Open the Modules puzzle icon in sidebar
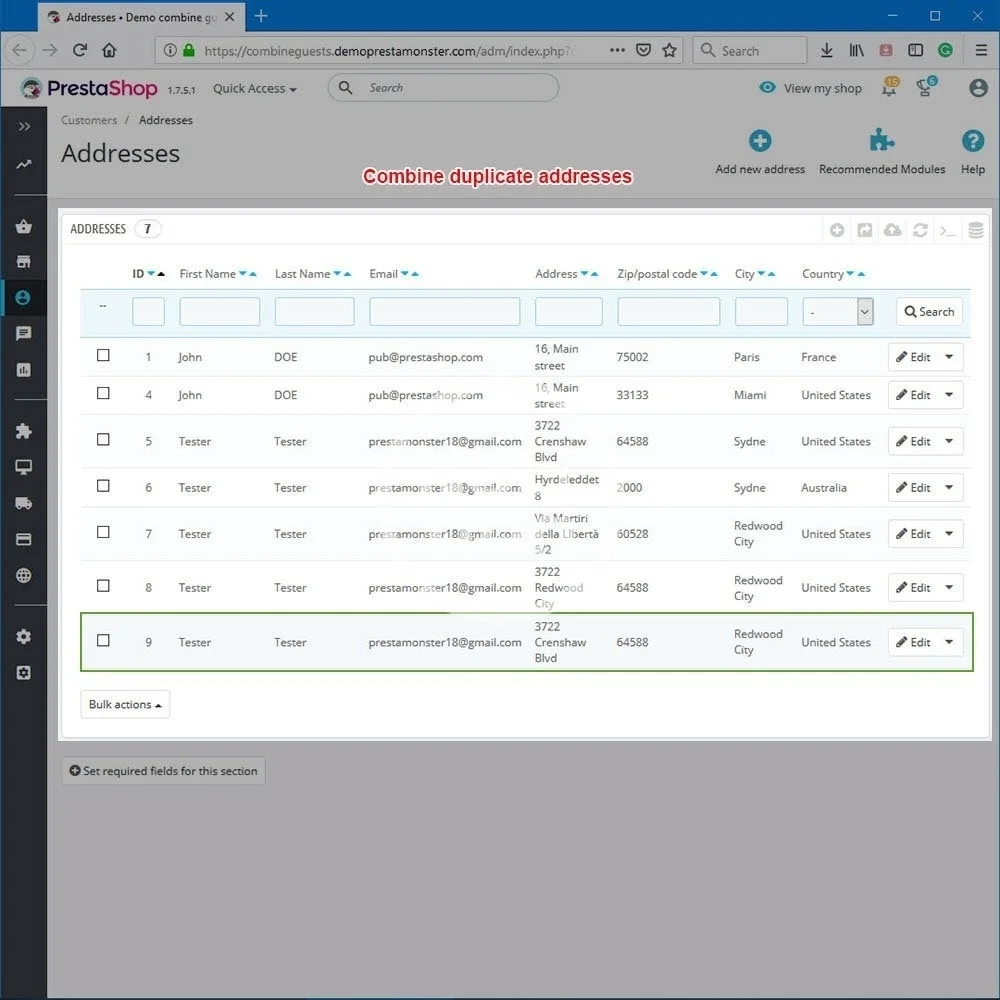The image size is (1000, 1000). [24, 431]
